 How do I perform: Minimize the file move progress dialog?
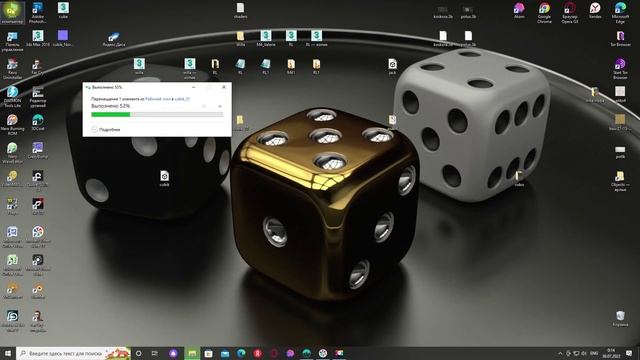click(x=194, y=87)
